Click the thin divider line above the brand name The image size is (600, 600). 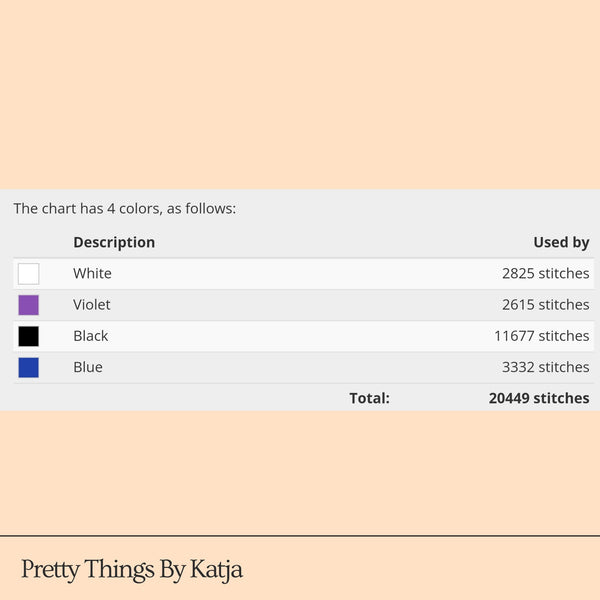pyautogui.click(x=300, y=536)
